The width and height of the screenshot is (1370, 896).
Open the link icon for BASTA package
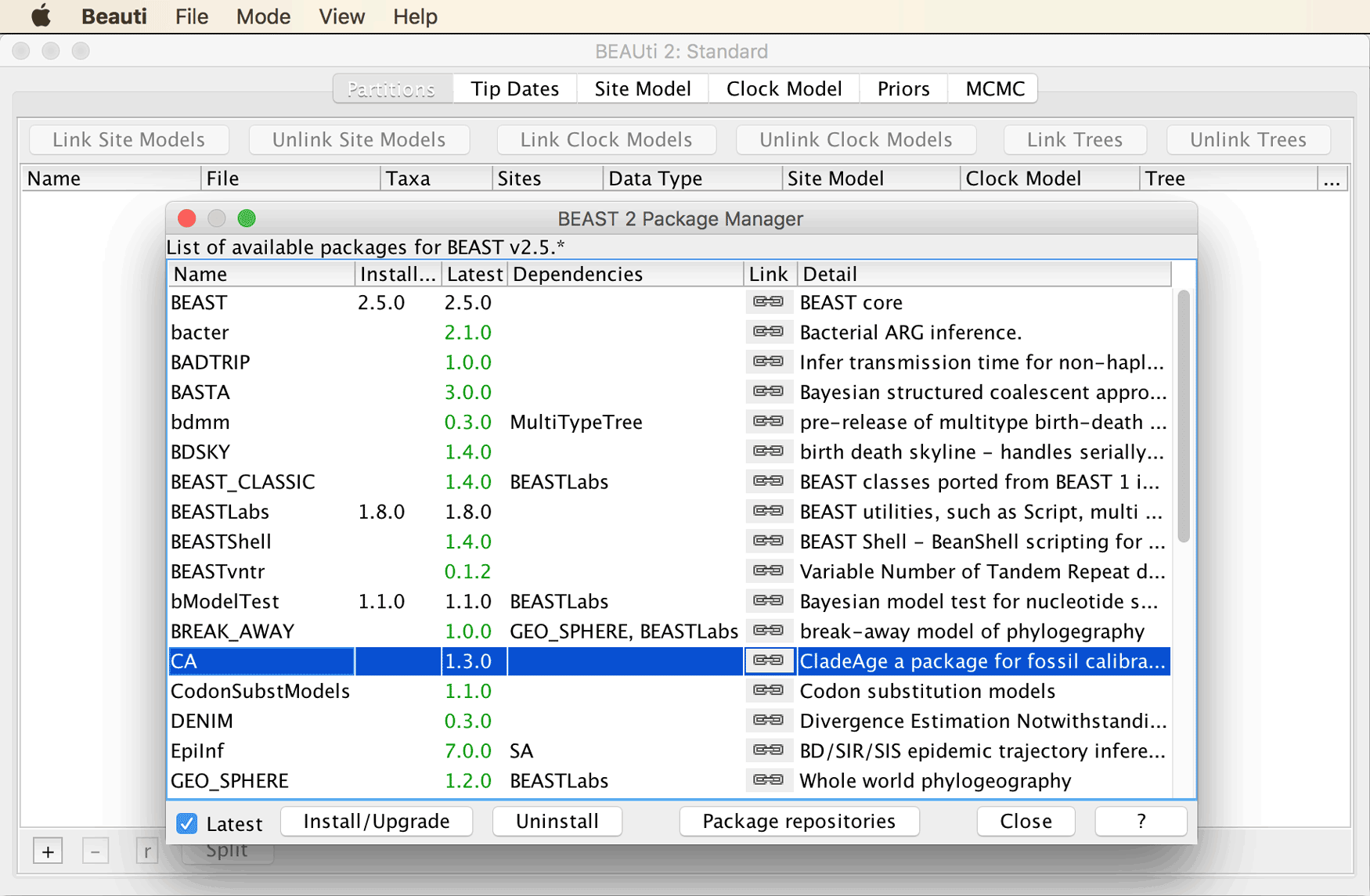[x=768, y=391]
